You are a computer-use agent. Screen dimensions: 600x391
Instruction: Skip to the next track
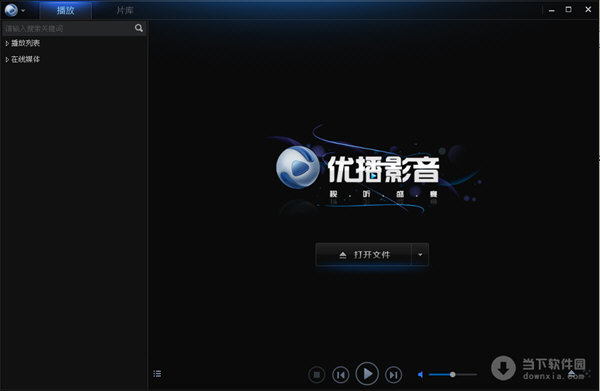[393, 375]
